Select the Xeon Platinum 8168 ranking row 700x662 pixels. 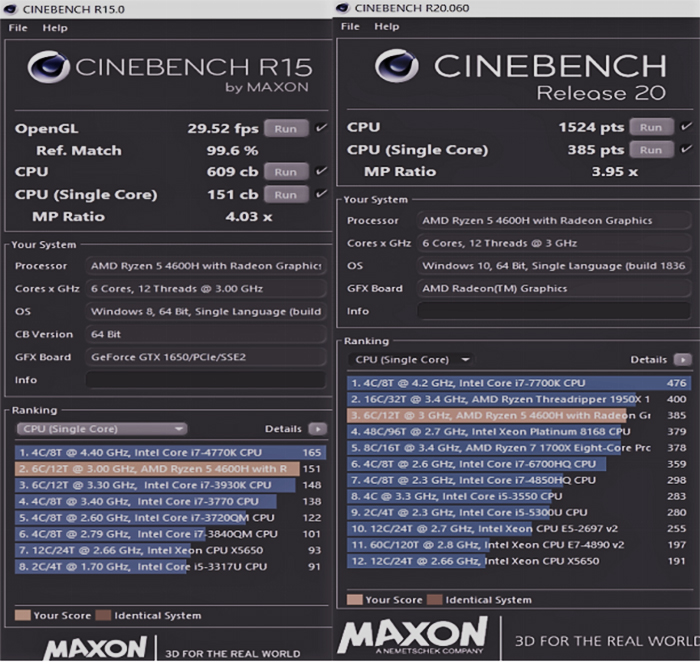point(519,431)
